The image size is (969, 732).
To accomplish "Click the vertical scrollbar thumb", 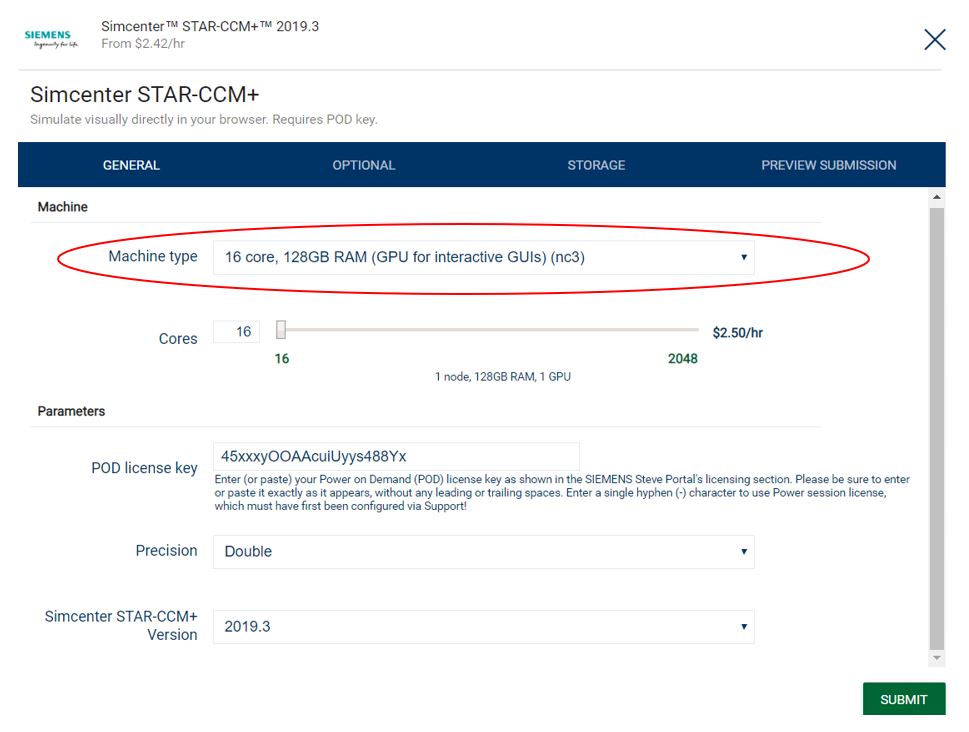I will (x=937, y=429).
